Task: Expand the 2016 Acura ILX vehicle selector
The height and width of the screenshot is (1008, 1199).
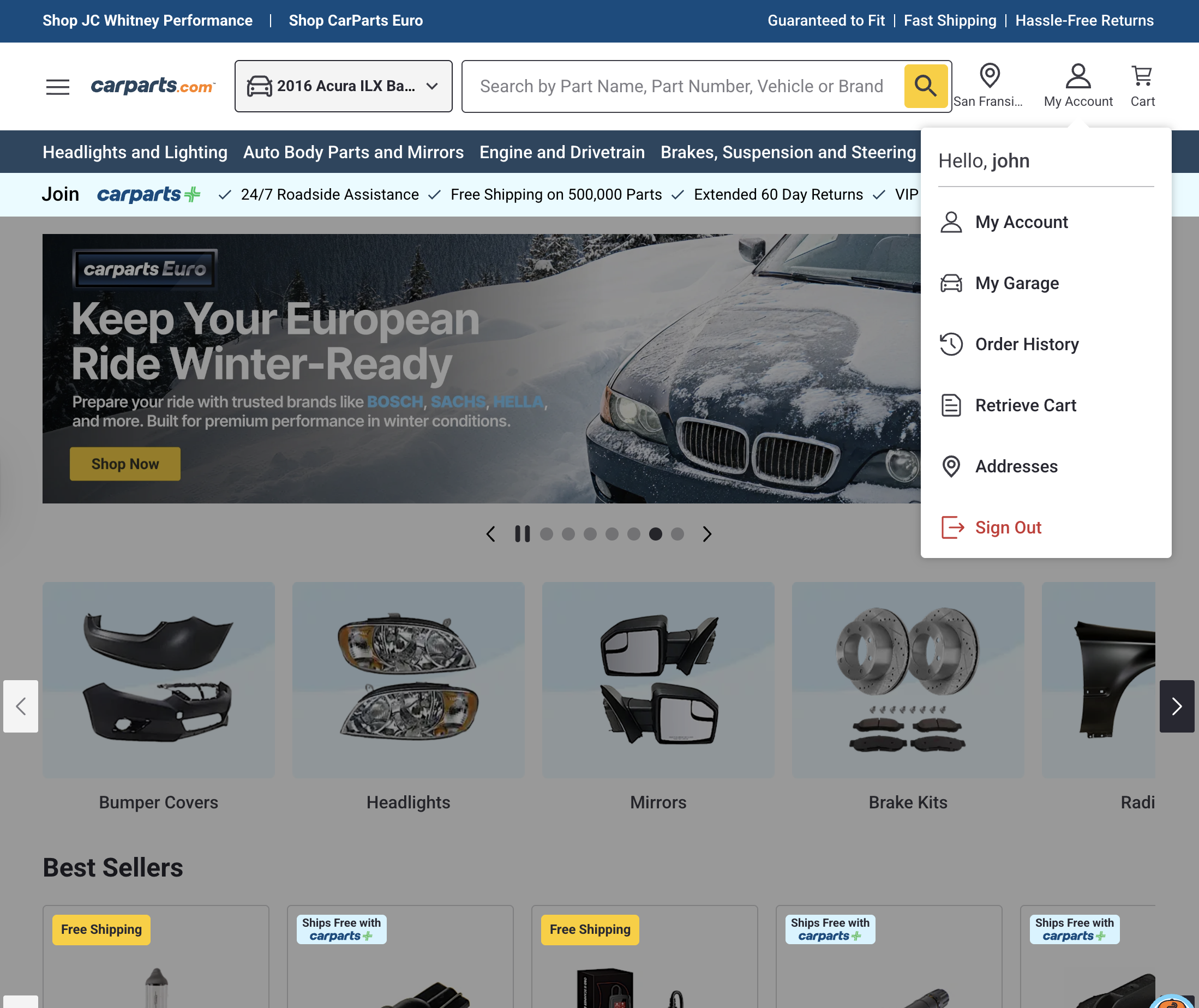Action: pos(343,86)
